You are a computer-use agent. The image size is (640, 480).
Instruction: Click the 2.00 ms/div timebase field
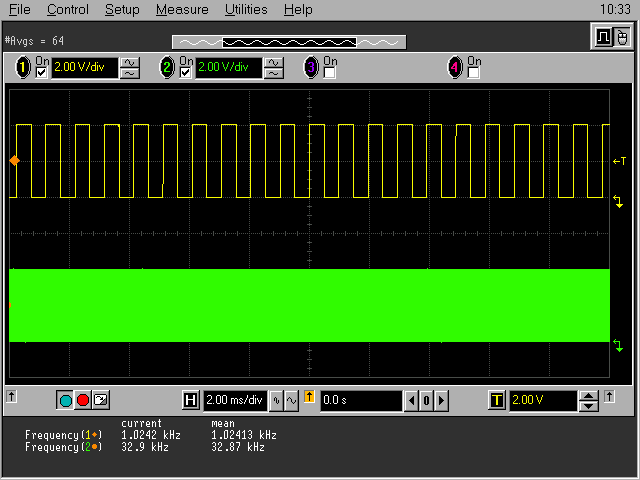tap(234, 401)
